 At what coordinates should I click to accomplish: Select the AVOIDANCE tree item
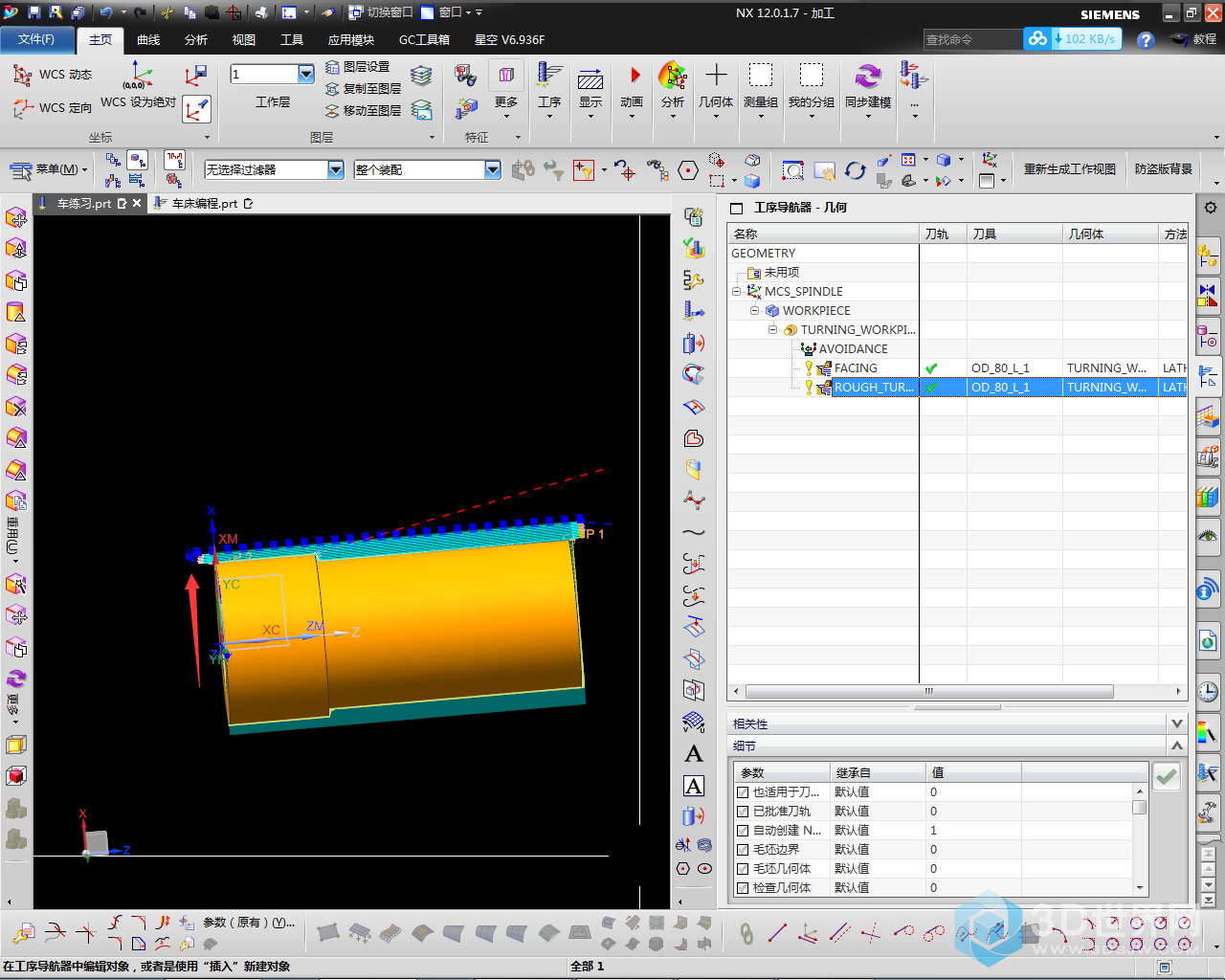pos(853,348)
